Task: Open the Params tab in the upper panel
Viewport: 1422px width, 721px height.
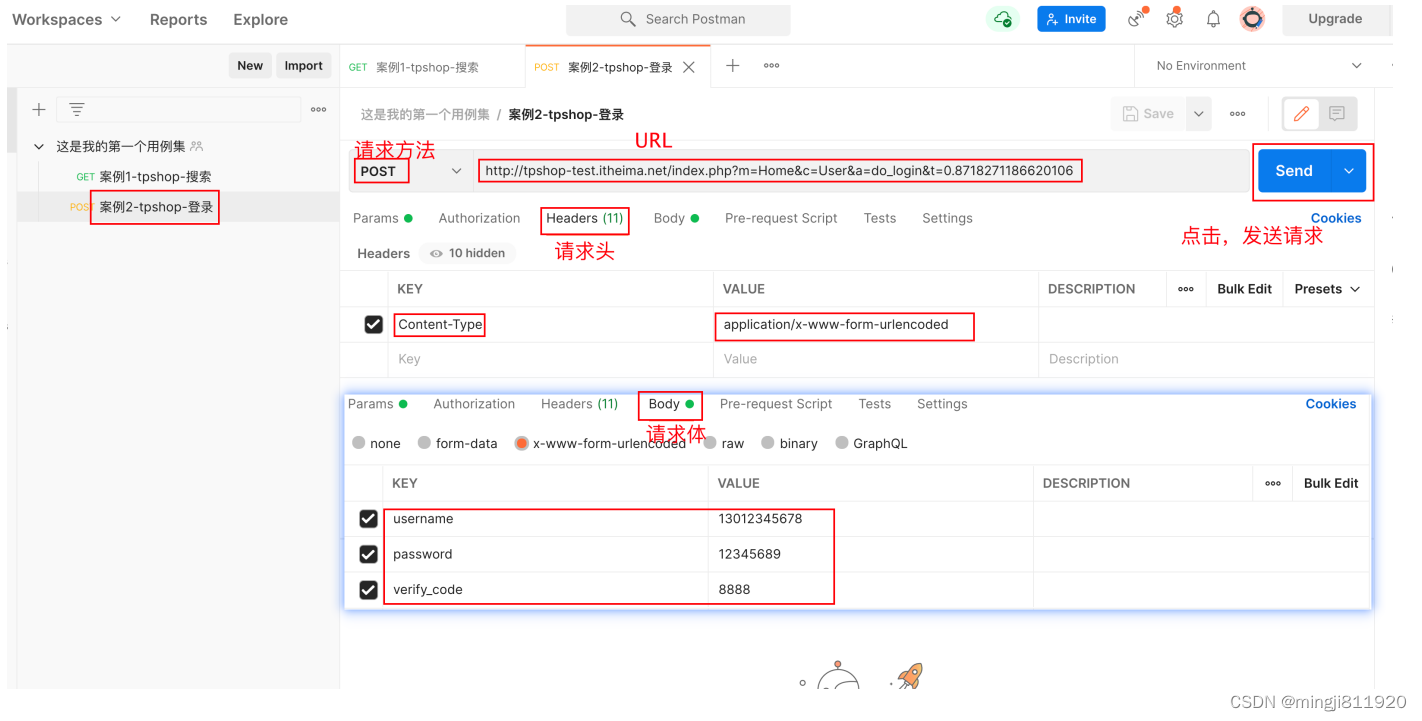Action: [x=381, y=218]
